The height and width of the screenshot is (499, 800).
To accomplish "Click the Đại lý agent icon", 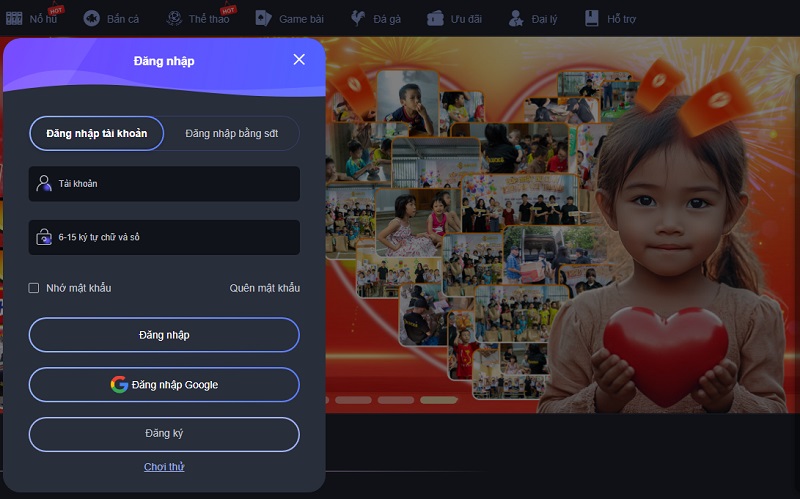I will pyautogui.click(x=516, y=18).
